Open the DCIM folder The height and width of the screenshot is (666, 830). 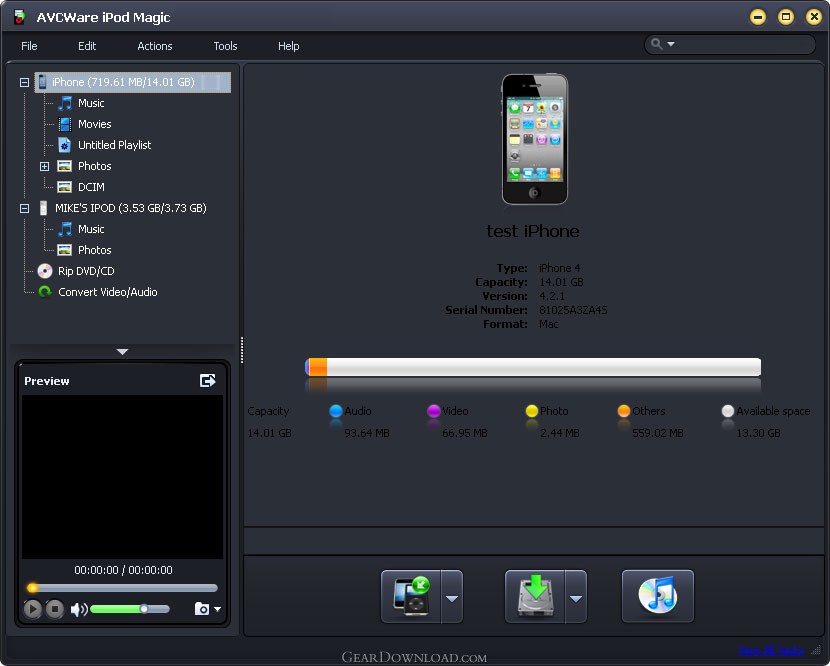coord(91,187)
